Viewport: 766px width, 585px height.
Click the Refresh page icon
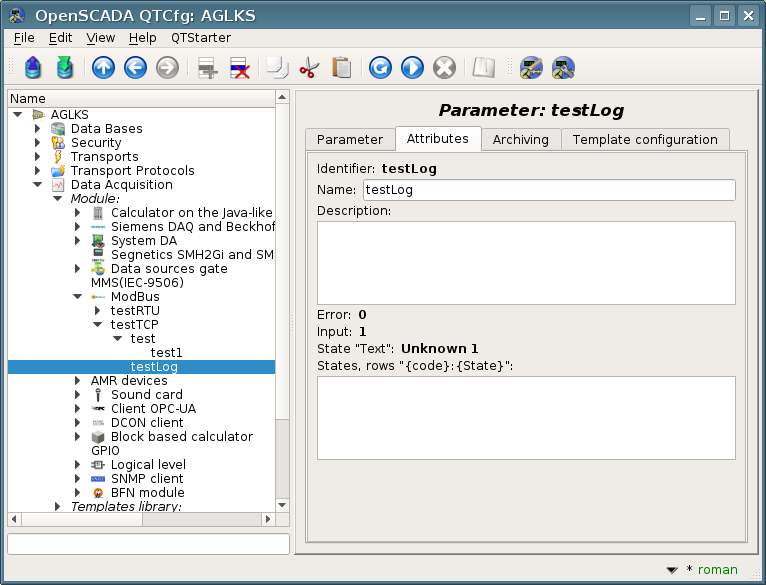click(380, 68)
